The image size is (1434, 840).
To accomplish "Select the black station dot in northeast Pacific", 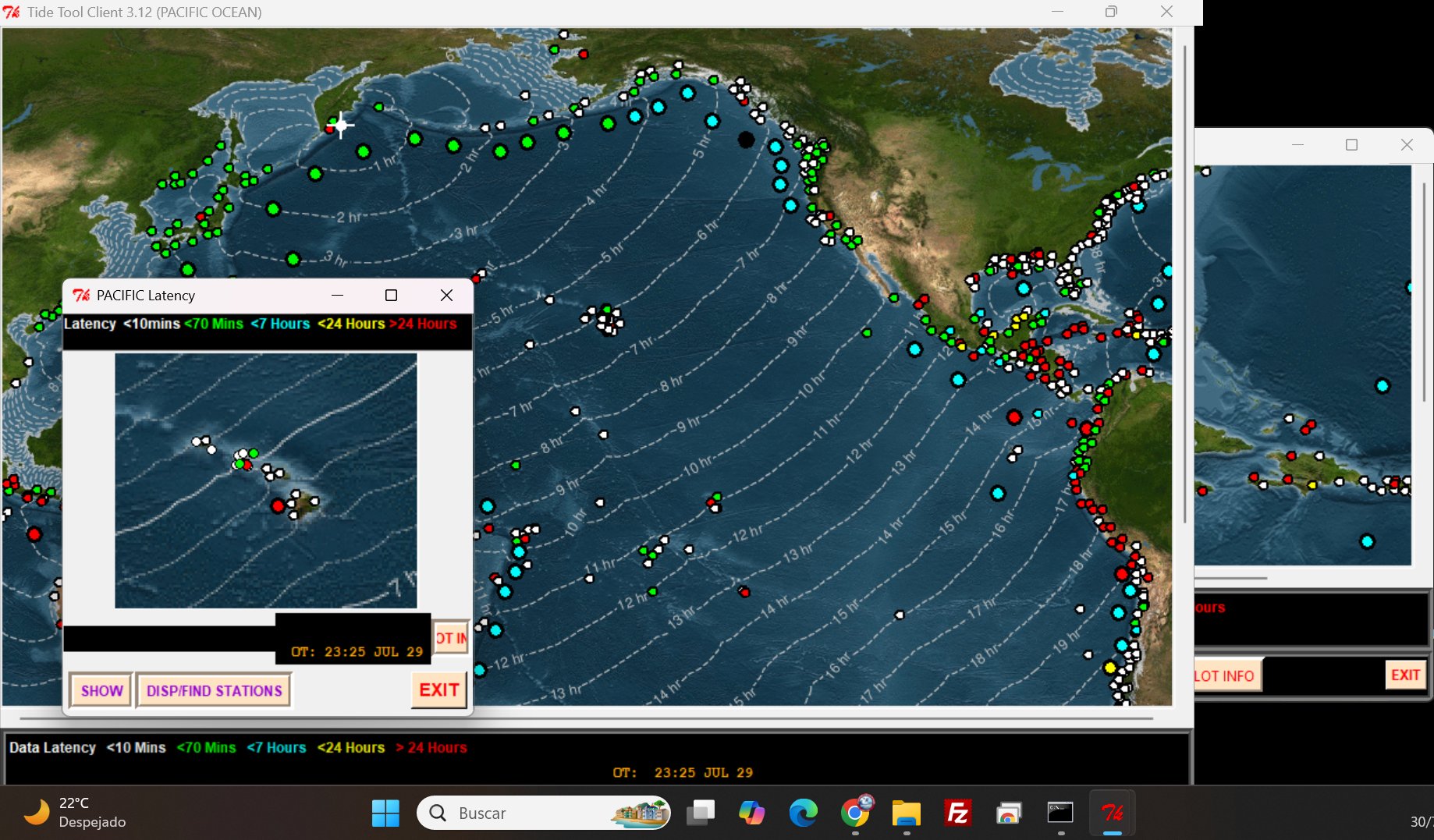I will tap(746, 140).
